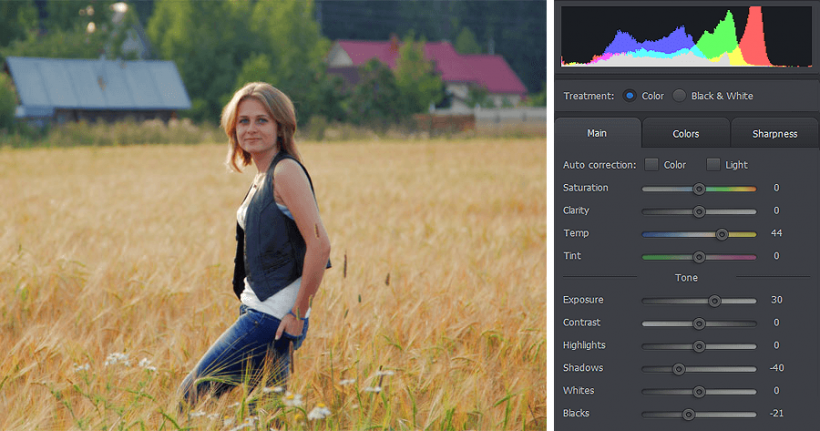Click the Clarity value 0
The image size is (820, 431).
coord(777,210)
